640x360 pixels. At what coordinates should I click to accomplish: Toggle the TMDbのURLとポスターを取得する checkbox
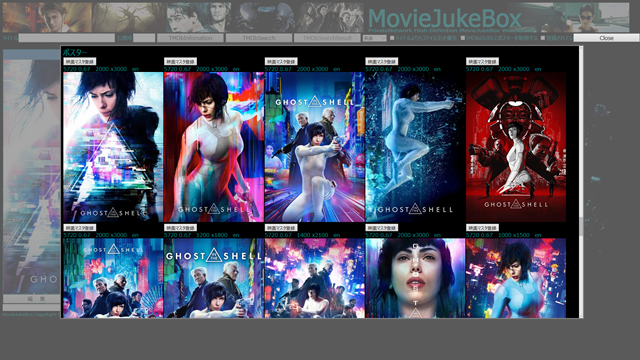463,38
